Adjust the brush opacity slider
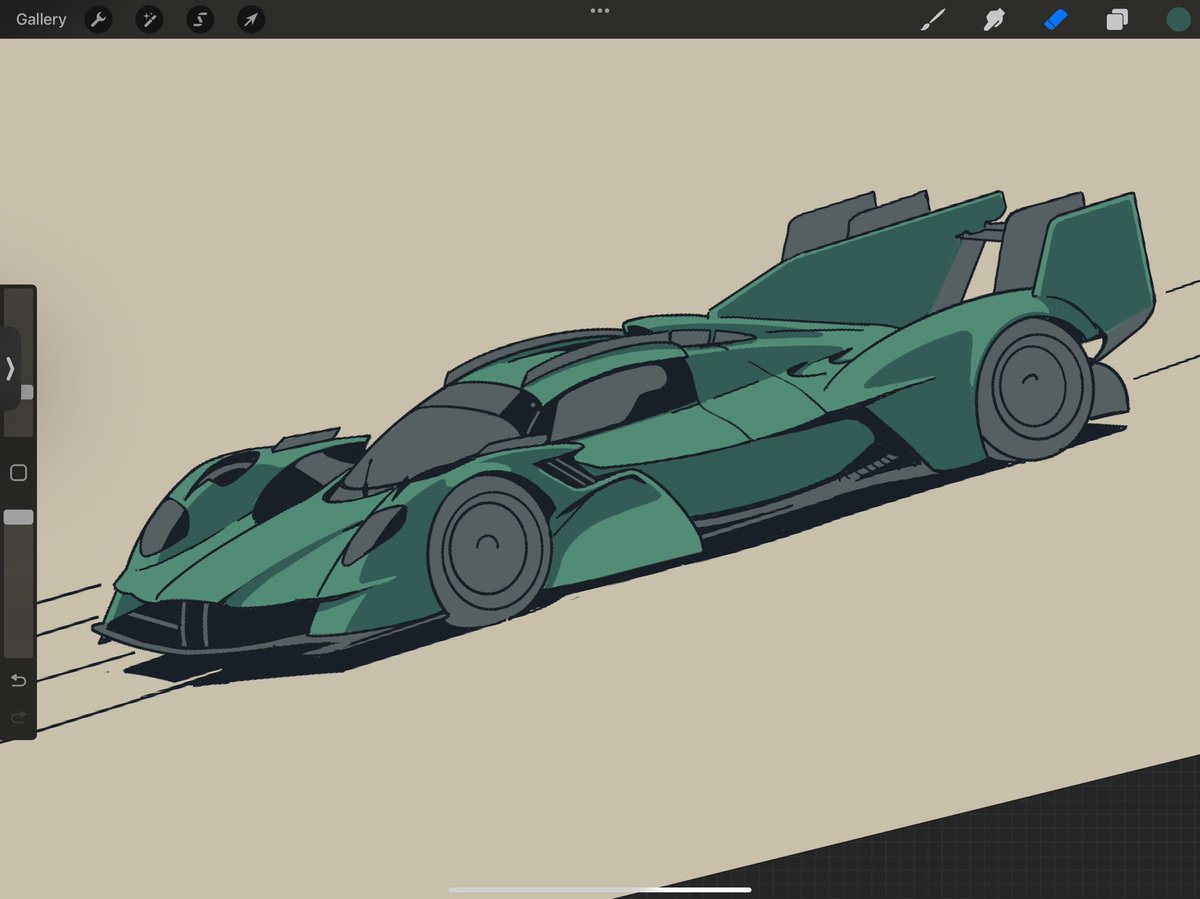This screenshot has width=1200, height=899. pos(17,517)
